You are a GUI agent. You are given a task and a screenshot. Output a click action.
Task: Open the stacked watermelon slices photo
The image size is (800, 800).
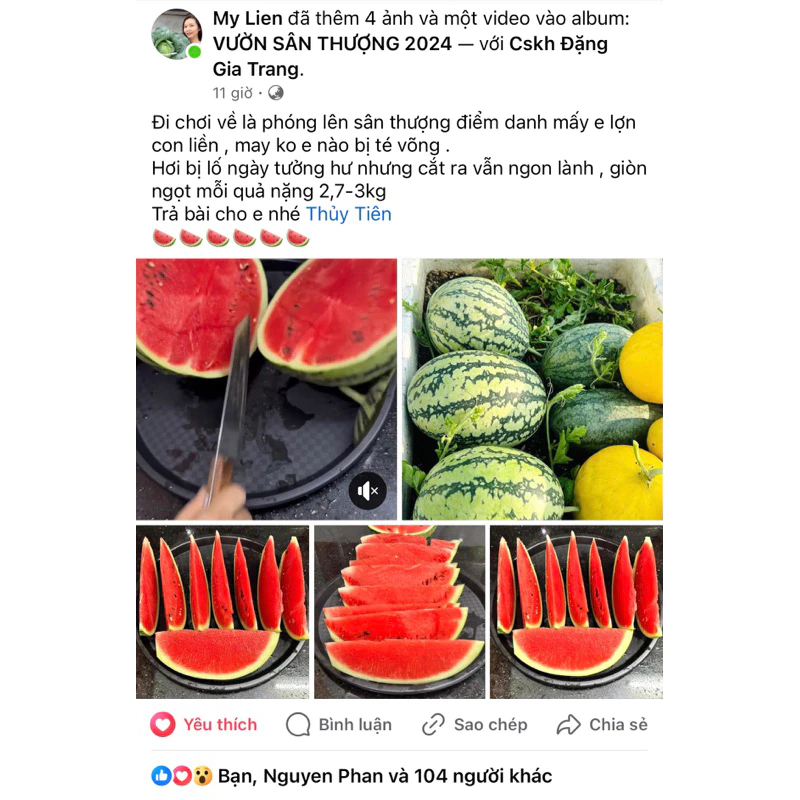[x=399, y=612]
